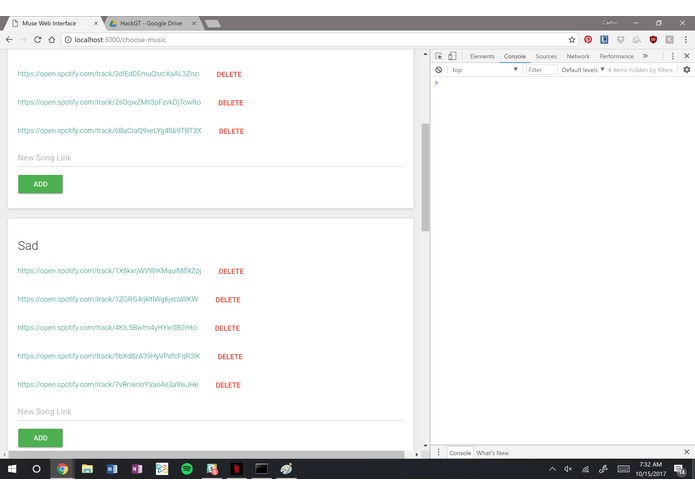Click ADD button in Sad section

[x=40, y=438]
